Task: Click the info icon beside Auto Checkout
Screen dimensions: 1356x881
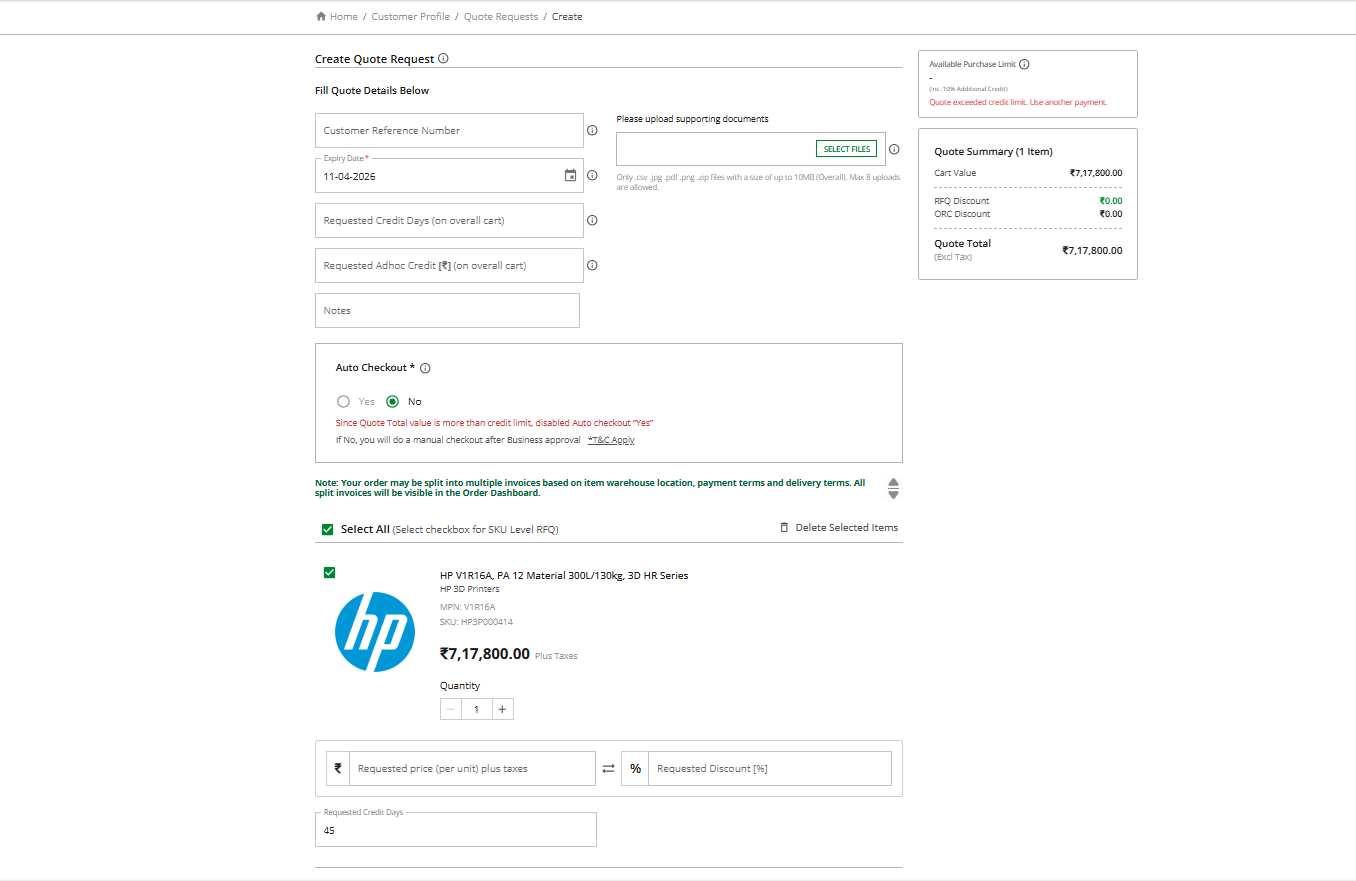Action: point(425,367)
